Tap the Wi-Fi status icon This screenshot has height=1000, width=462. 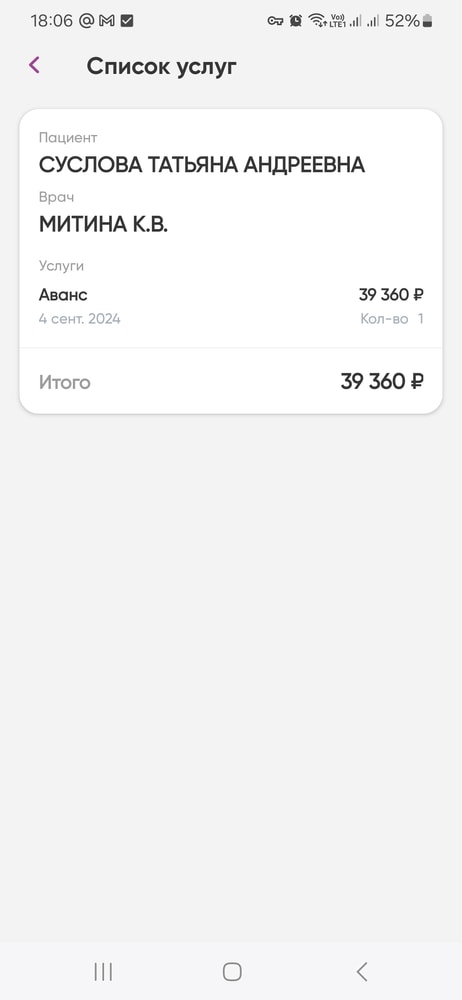(317, 20)
